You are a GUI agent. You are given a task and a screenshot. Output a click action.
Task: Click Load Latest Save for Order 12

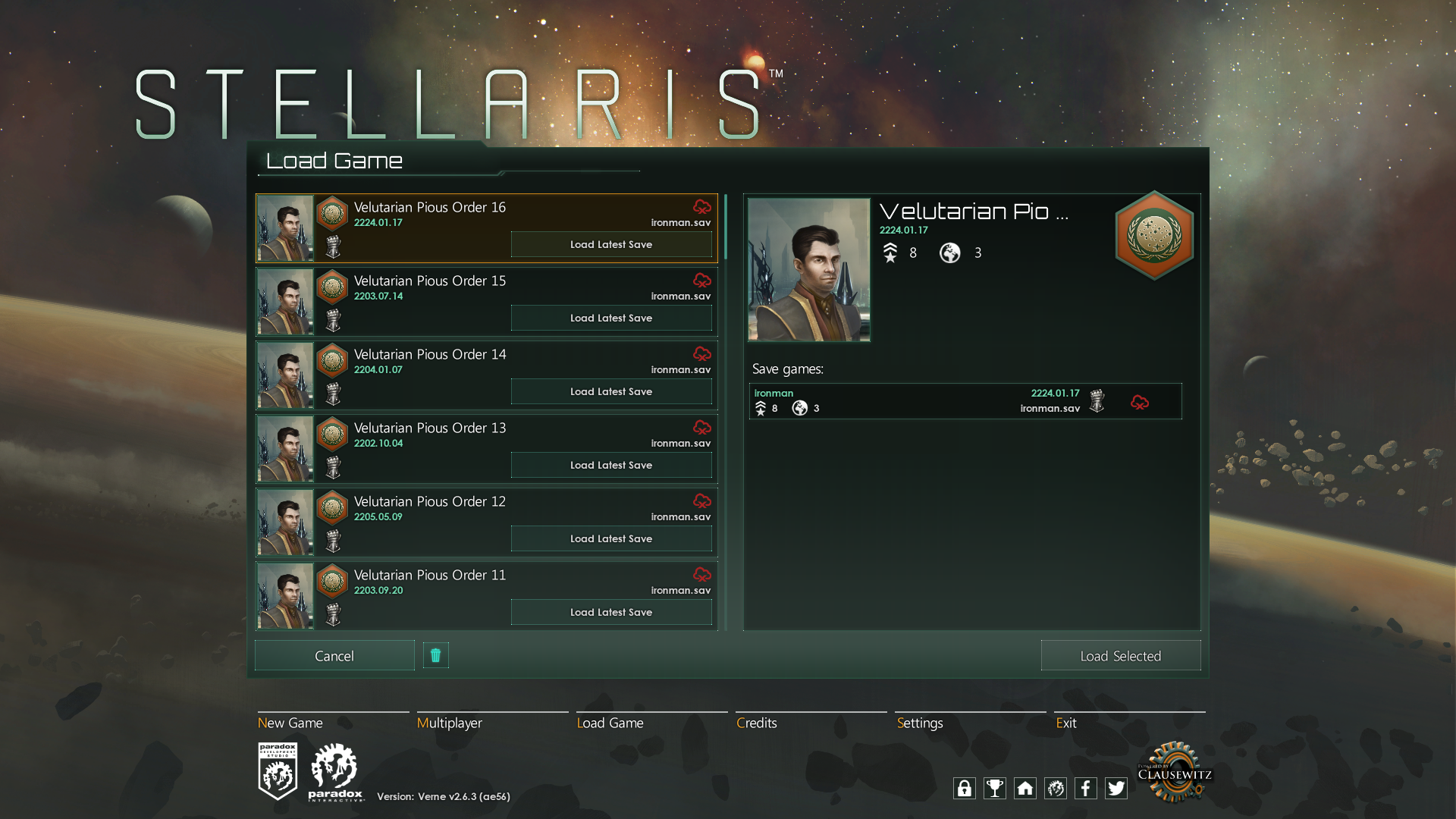pyautogui.click(x=611, y=538)
